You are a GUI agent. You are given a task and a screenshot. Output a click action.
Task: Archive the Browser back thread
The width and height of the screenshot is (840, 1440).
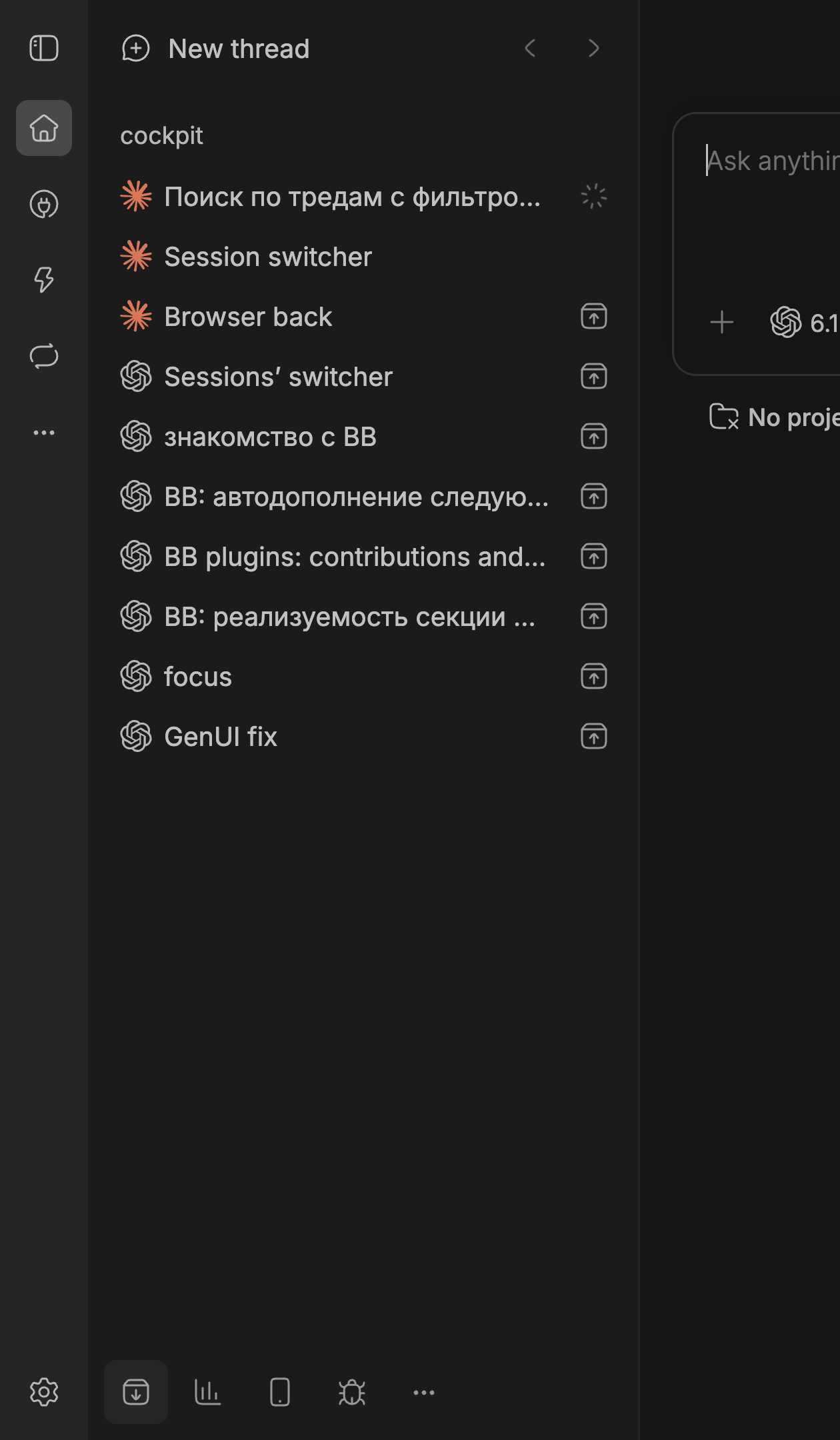(594, 317)
